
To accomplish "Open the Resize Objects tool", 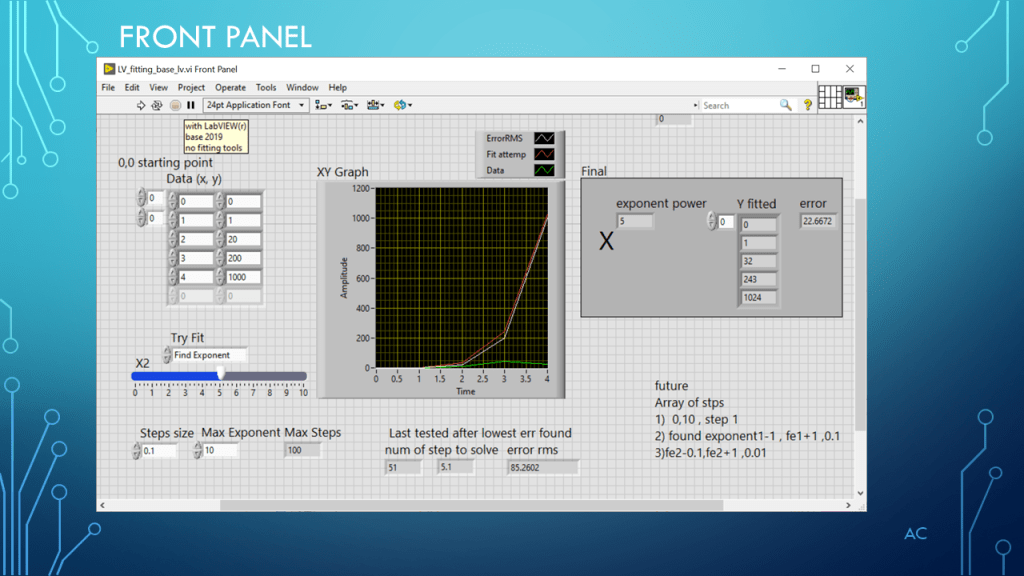I will [x=375, y=105].
